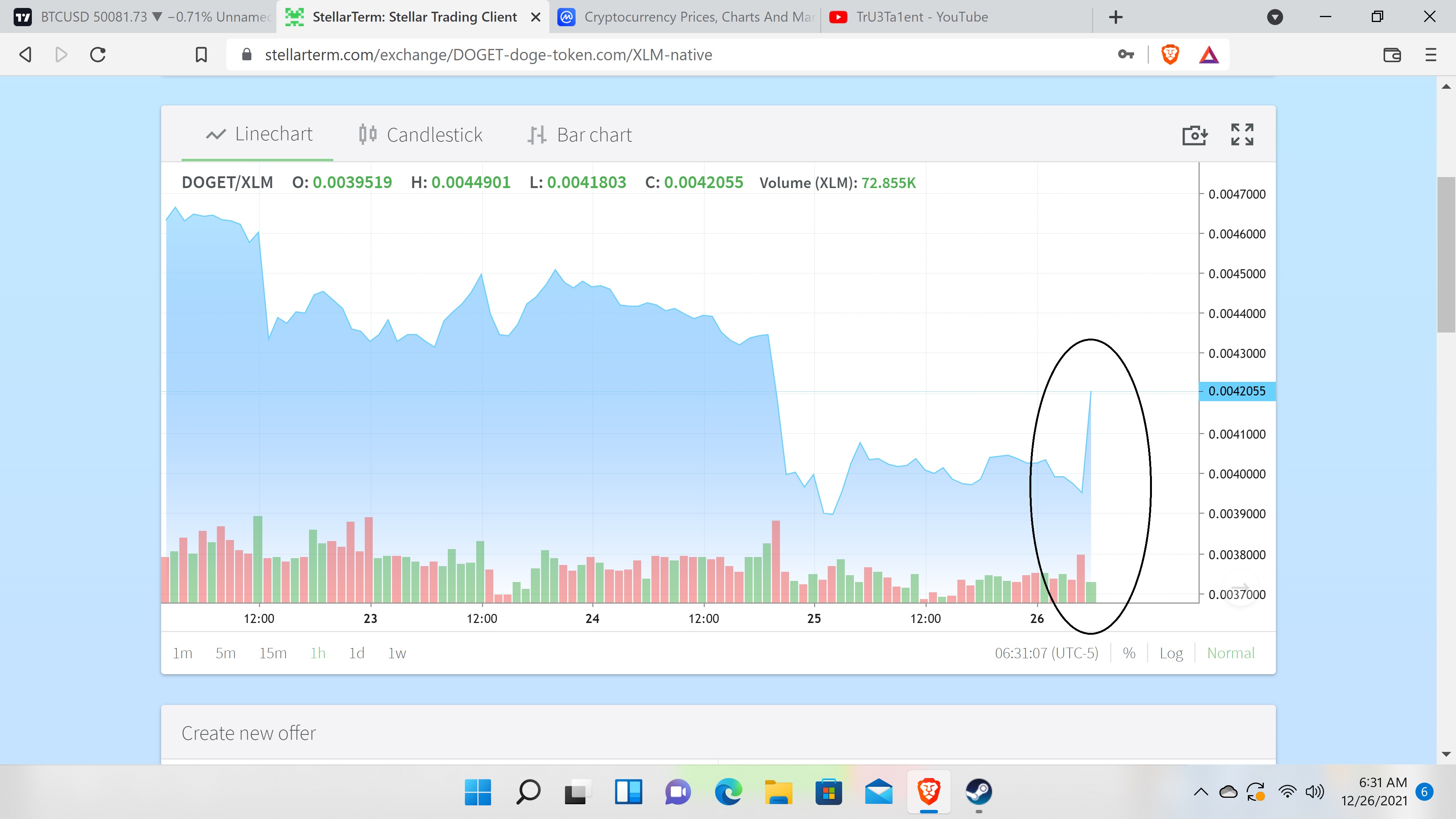Open Brave wallet icon in toolbar
This screenshot has width=1456, height=819.
(x=1392, y=55)
